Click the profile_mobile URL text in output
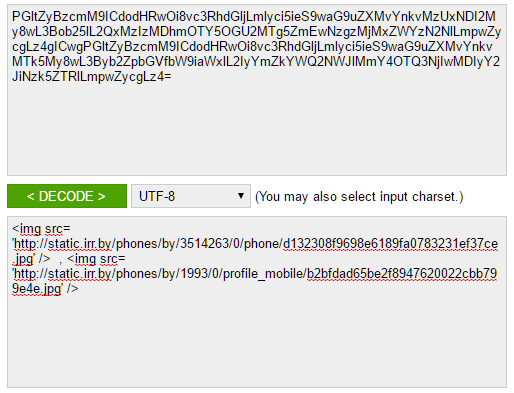Image resolution: width=514 pixels, height=393 pixels. [x=159, y=274]
